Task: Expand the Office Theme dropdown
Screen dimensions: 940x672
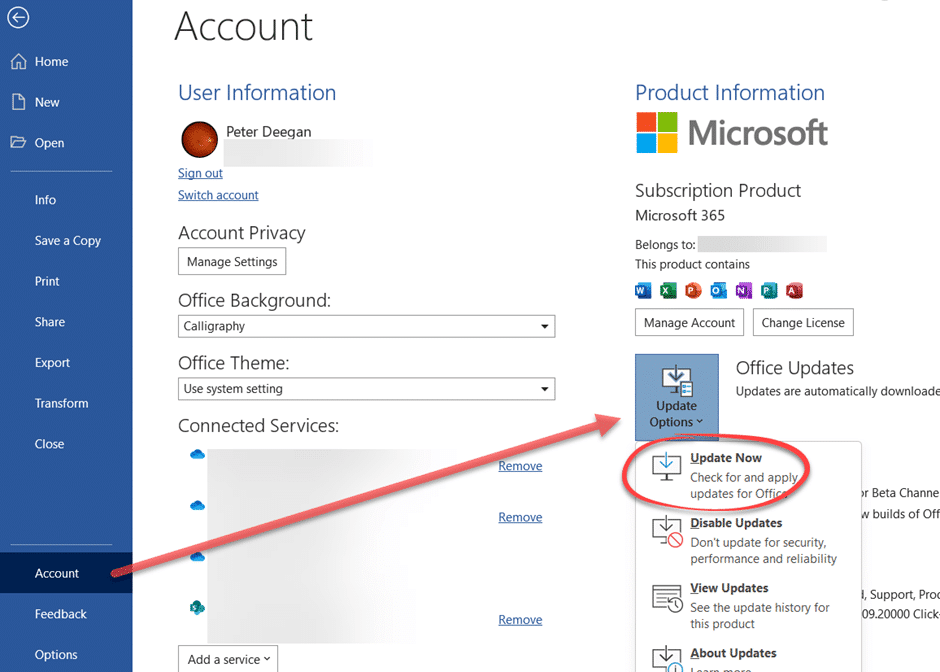Action: click(544, 389)
